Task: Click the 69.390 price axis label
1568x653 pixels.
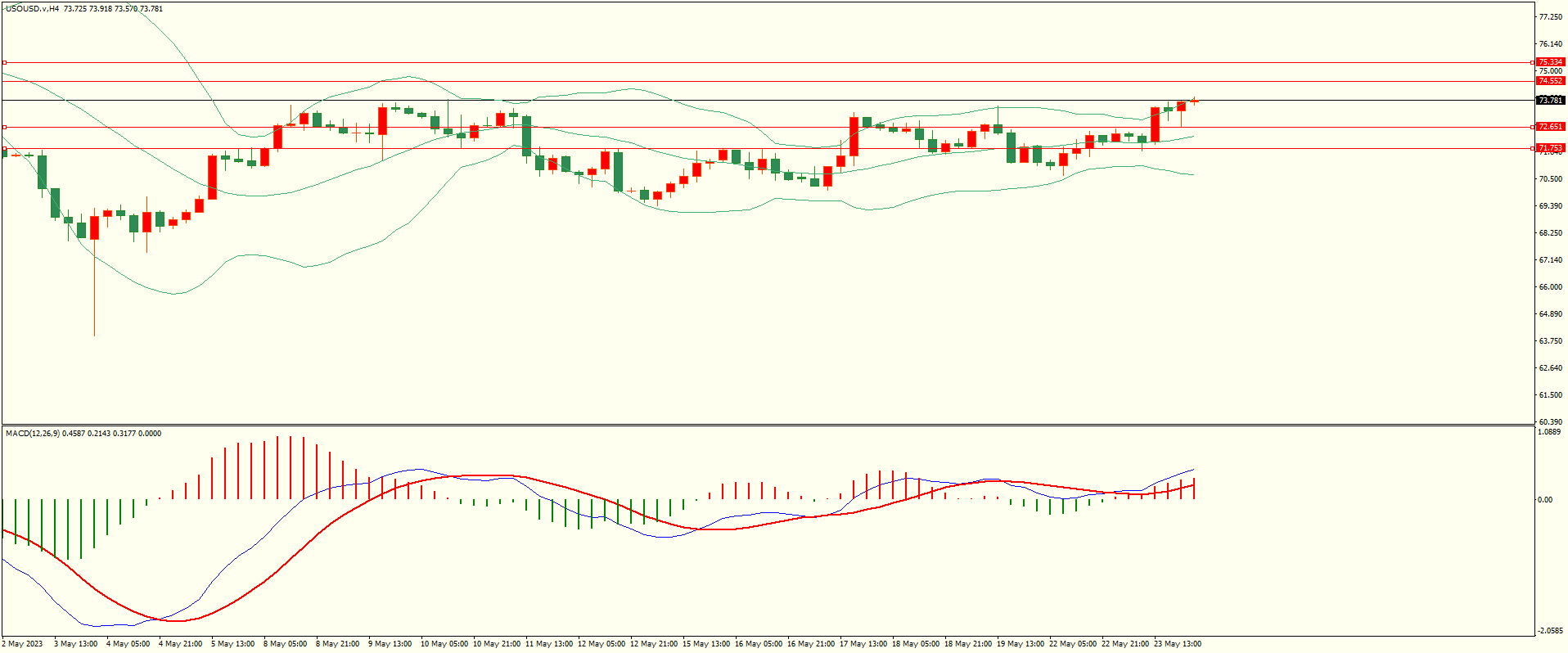Action: point(1550,206)
